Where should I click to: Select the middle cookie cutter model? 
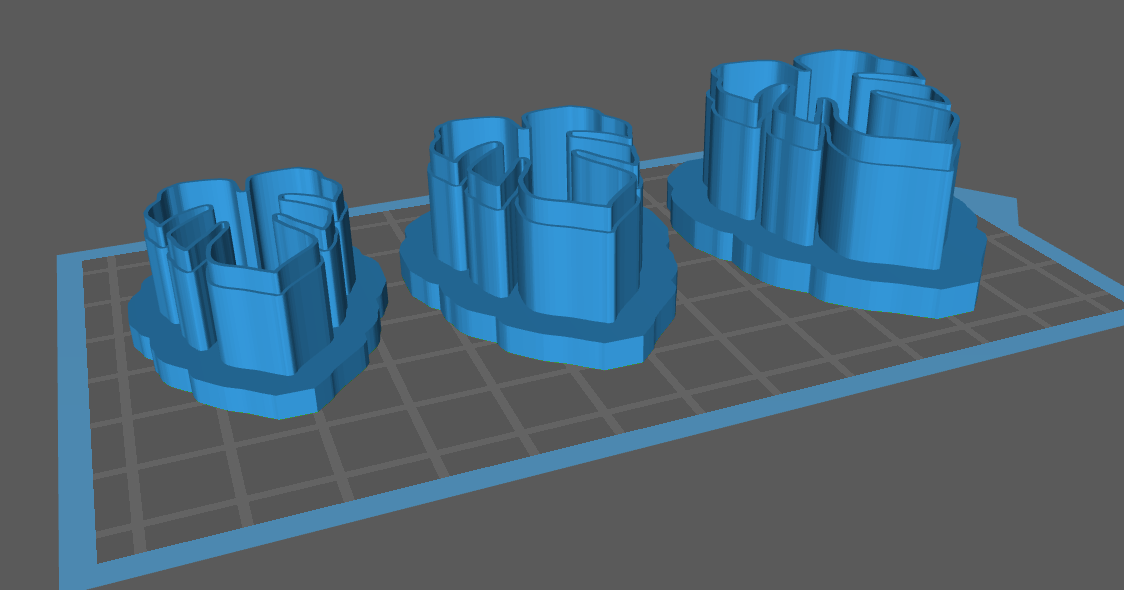pyautogui.click(x=538, y=239)
